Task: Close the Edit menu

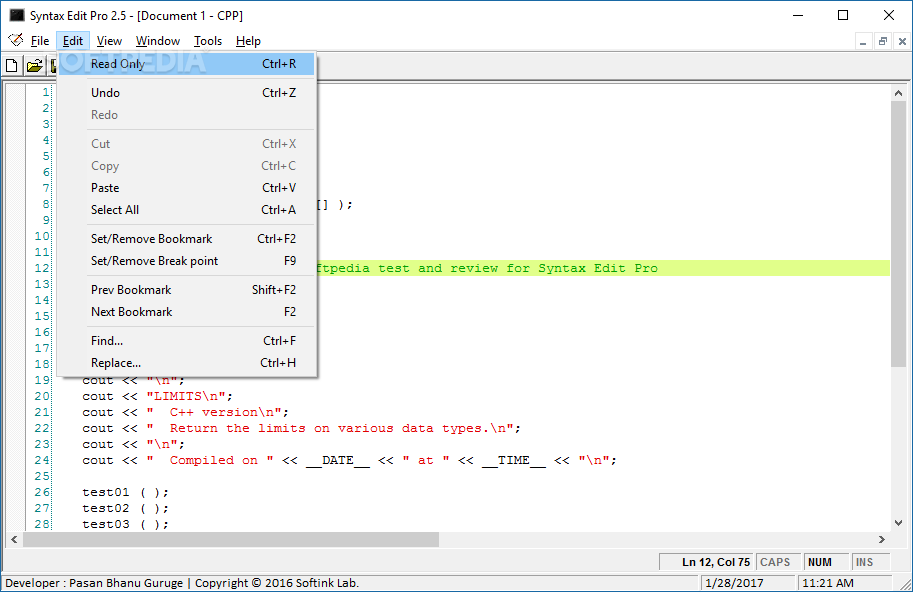Action: tap(73, 41)
